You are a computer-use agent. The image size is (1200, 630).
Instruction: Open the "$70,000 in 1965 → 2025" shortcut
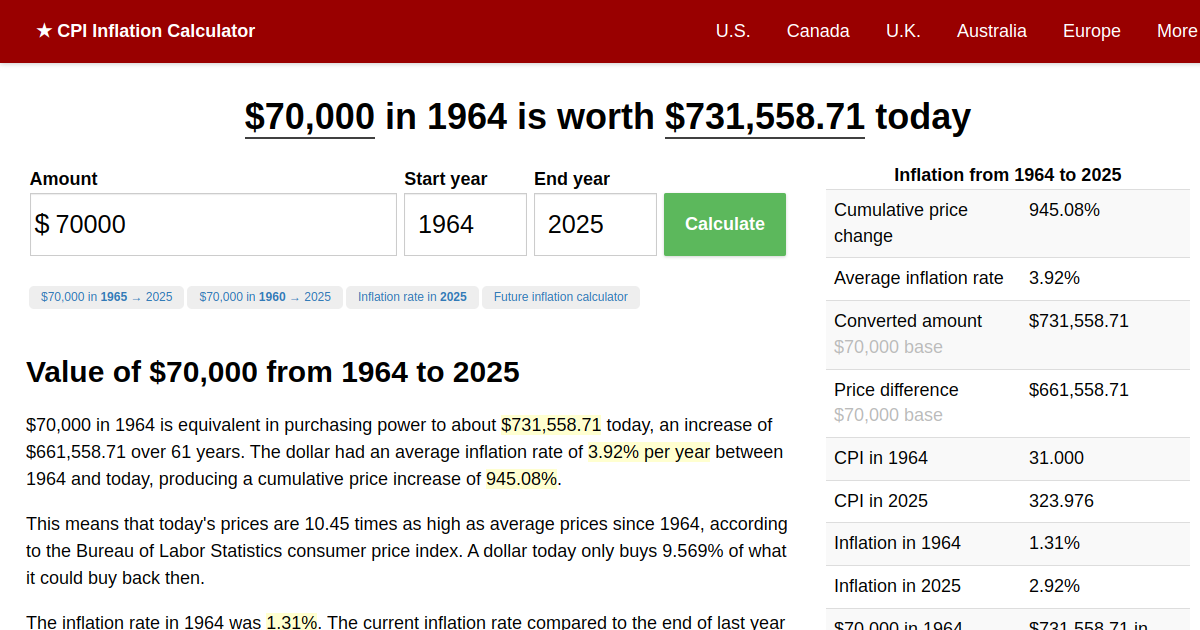click(x=106, y=297)
